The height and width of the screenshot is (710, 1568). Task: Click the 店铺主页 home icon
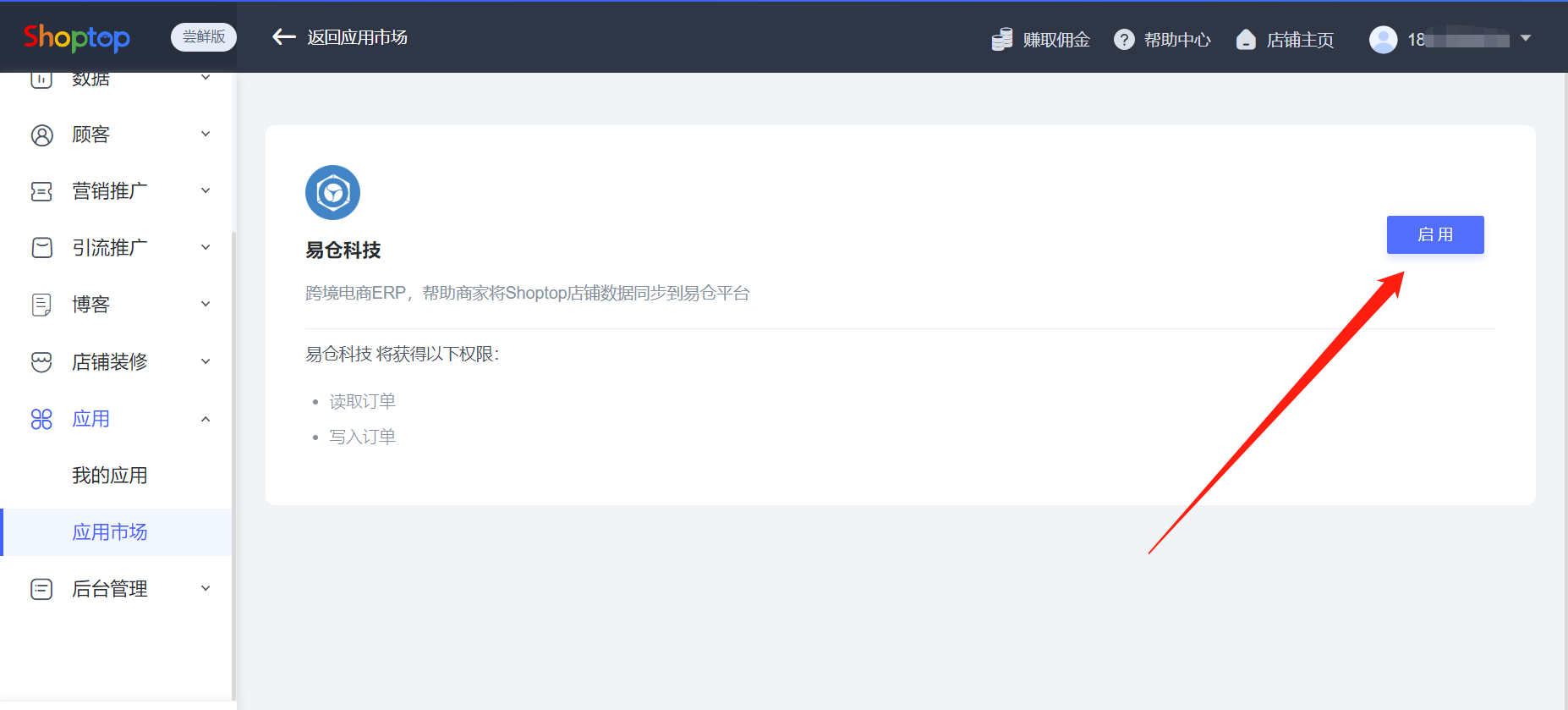(1246, 40)
